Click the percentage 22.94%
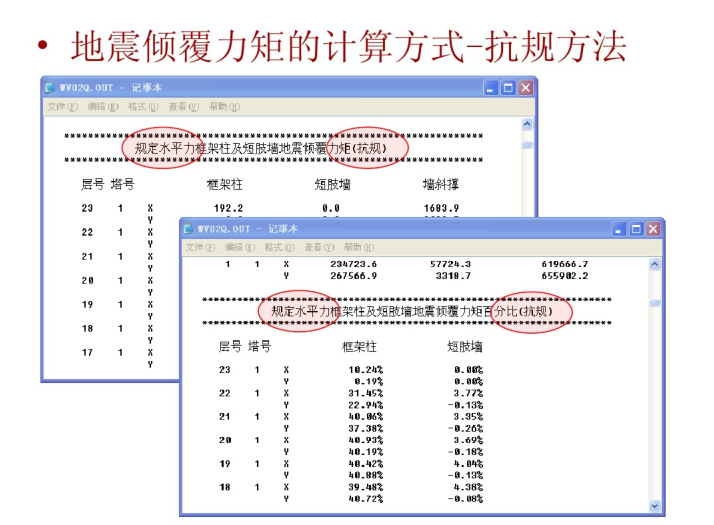 click(x=366, y=405)
